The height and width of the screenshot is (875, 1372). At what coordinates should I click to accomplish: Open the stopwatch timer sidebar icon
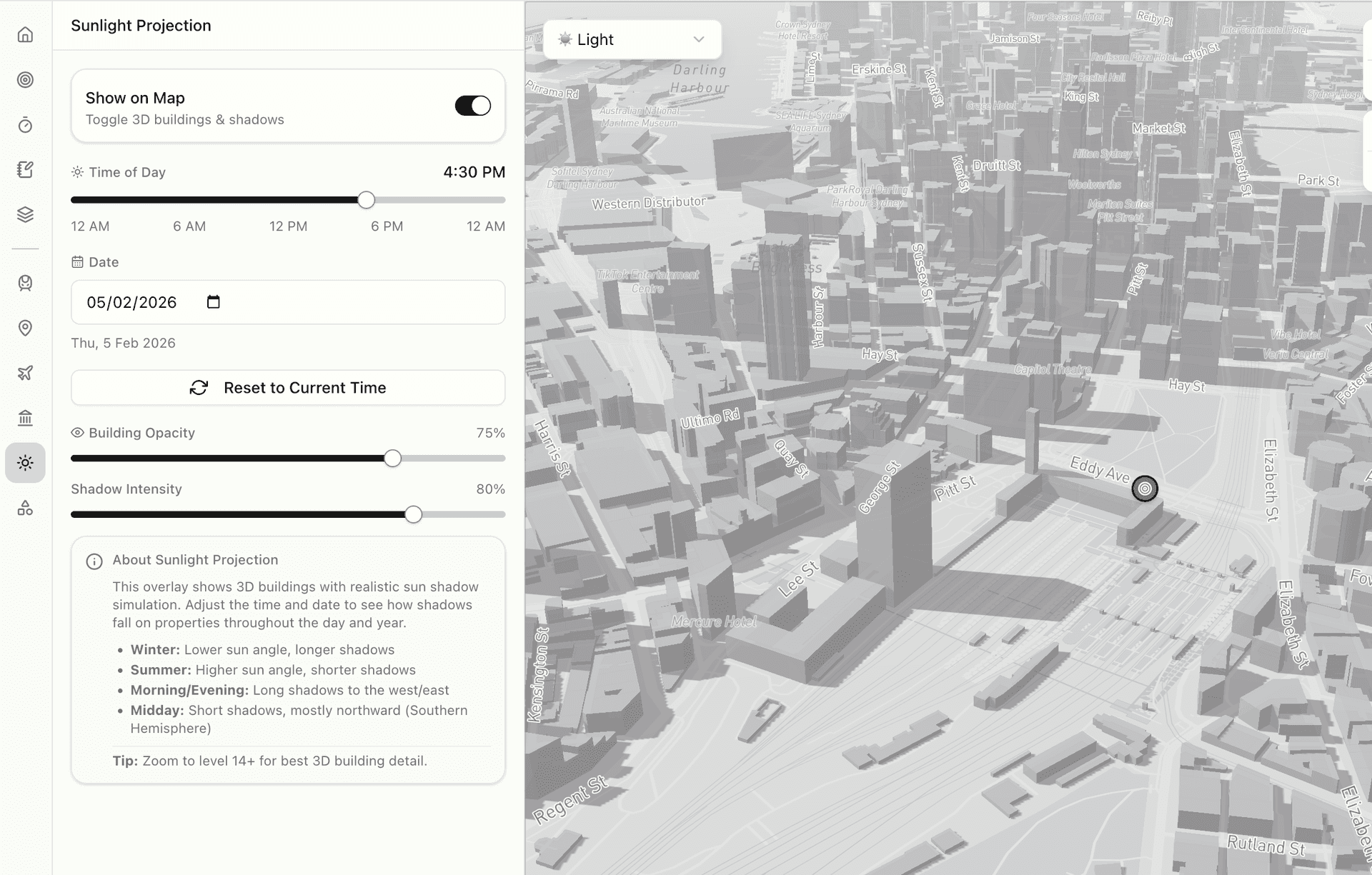[x=25, y=125]
